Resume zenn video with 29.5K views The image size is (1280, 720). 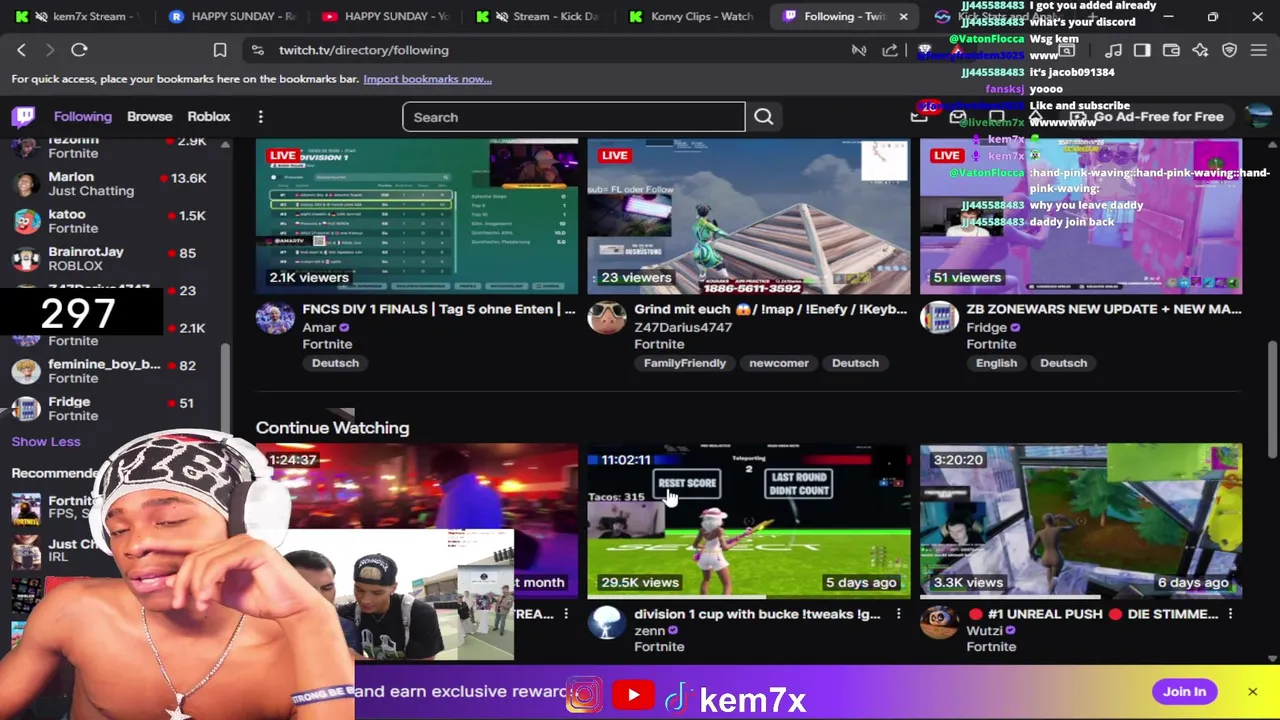point(749,521)
